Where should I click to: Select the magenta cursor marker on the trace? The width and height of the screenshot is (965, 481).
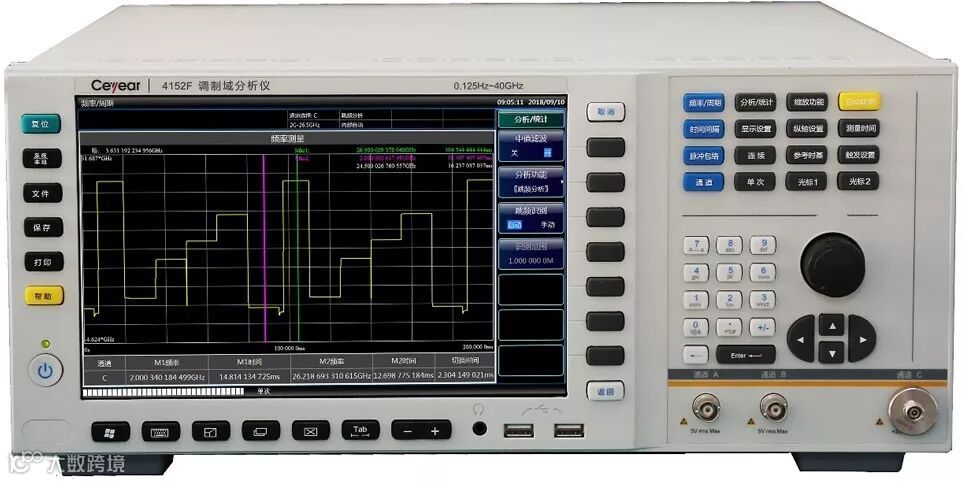pos(265,246)
